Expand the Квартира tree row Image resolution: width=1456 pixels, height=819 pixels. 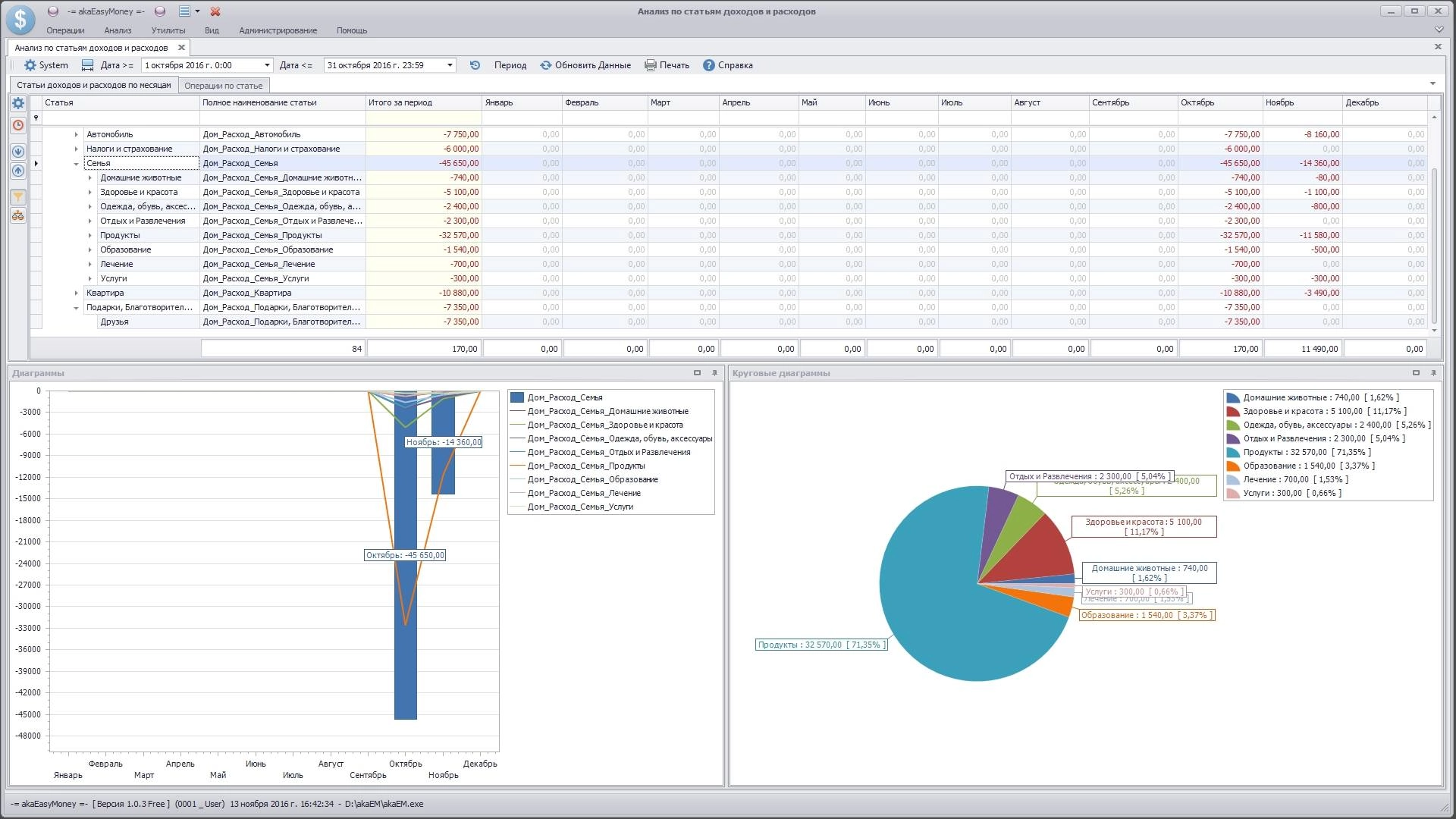[76, 293]
